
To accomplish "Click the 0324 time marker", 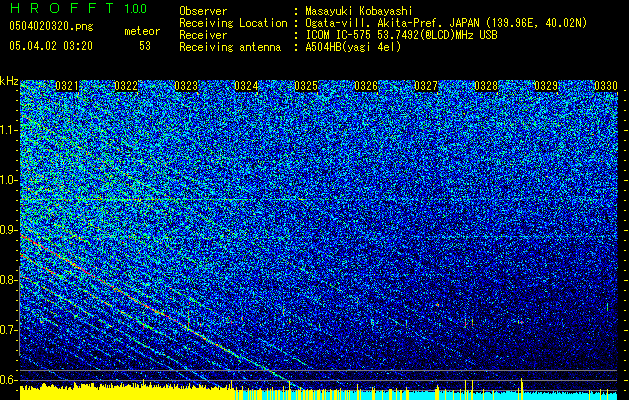I will [246, 86].
